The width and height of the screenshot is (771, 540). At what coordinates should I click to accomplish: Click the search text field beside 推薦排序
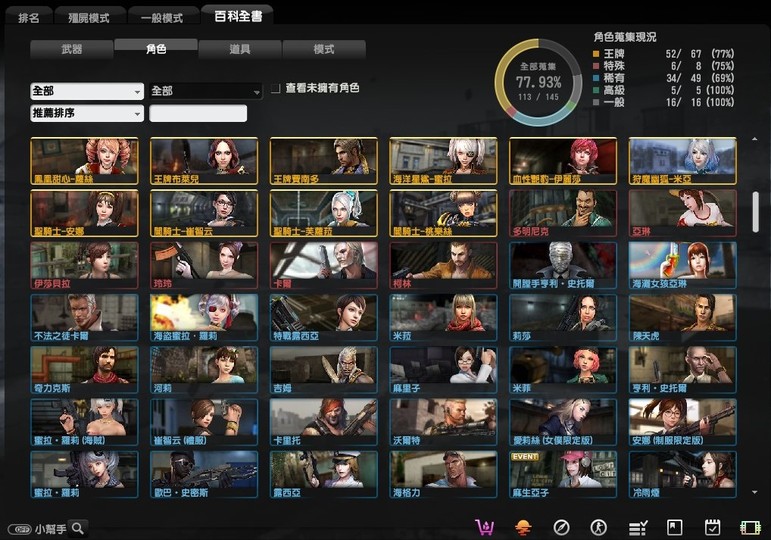pos(198,114)
